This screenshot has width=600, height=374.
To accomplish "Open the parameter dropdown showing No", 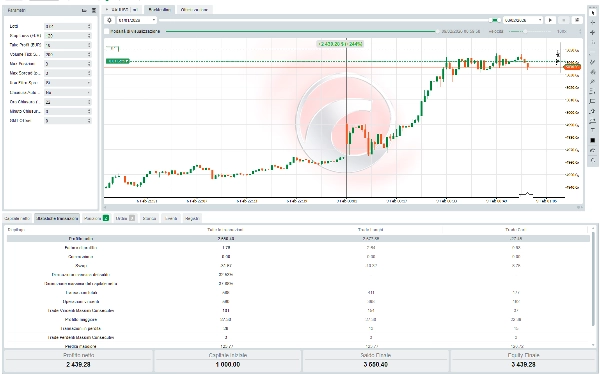I will [68, 92].
